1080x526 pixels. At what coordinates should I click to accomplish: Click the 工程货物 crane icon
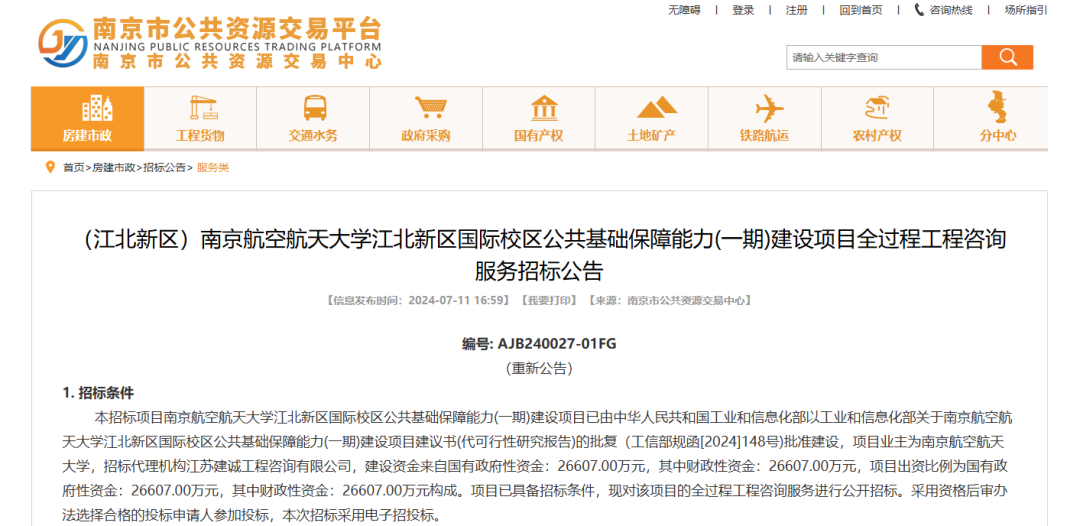coord(203,109)
